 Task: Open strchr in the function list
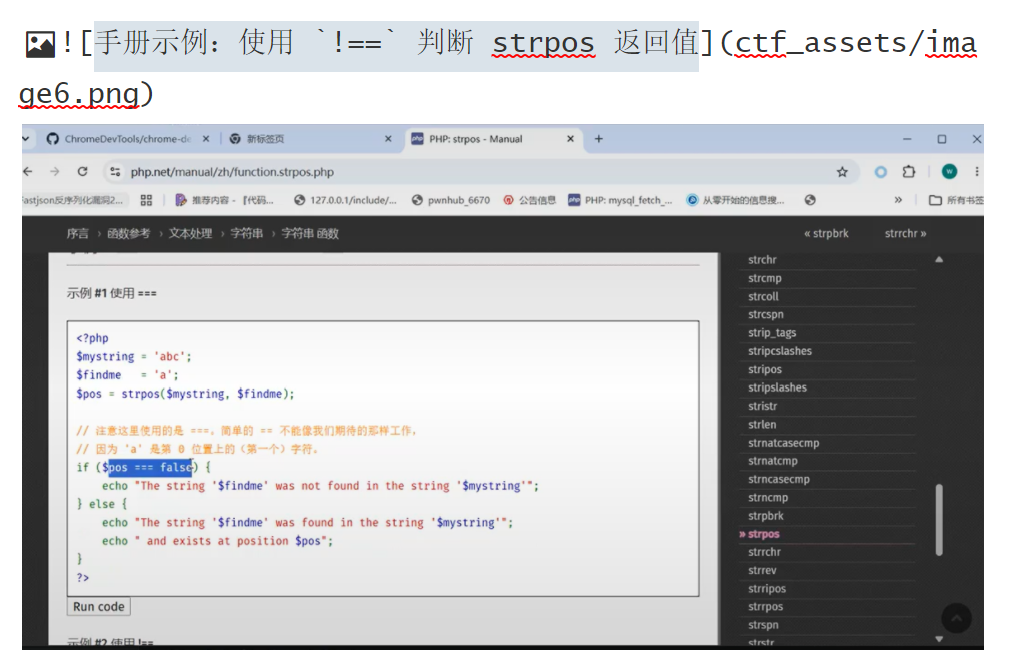763,259
